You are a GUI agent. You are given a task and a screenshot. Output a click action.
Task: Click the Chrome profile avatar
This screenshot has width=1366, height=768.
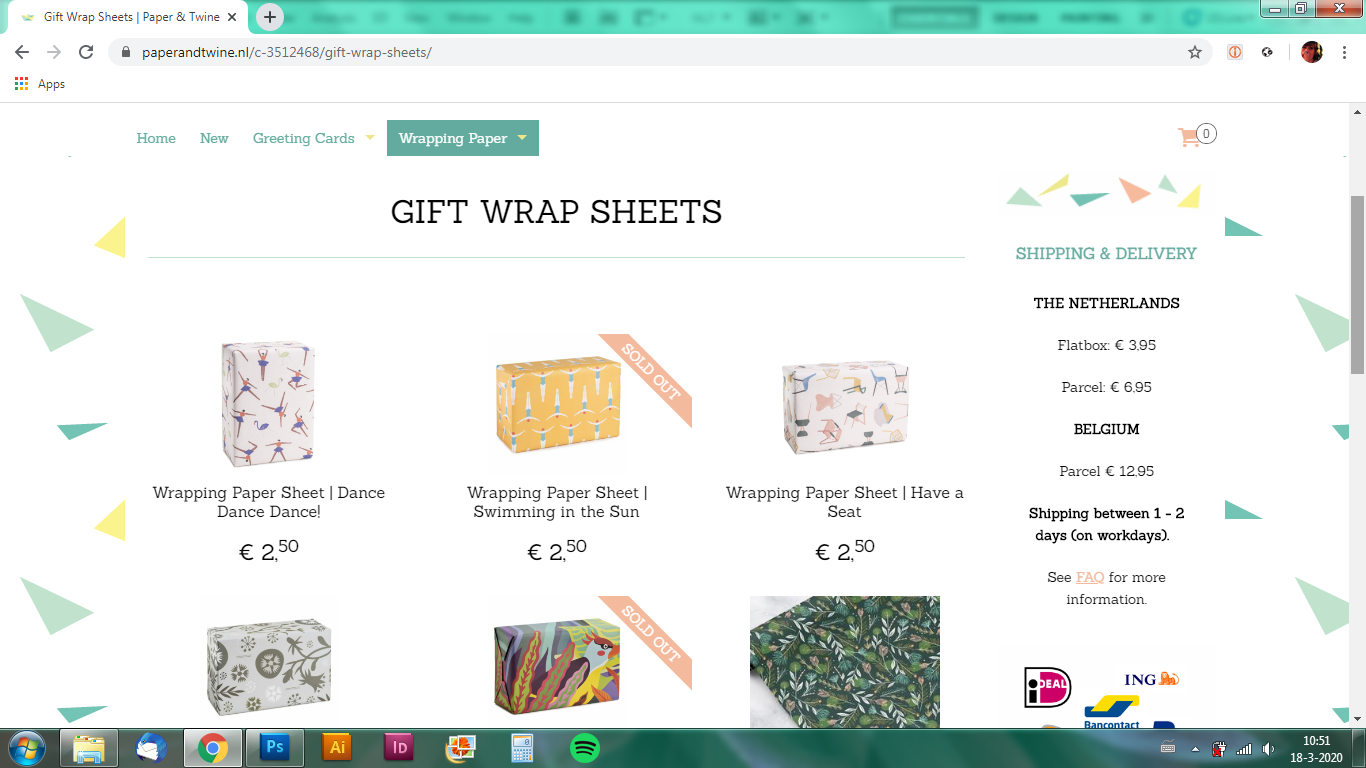pos(1312,52)
